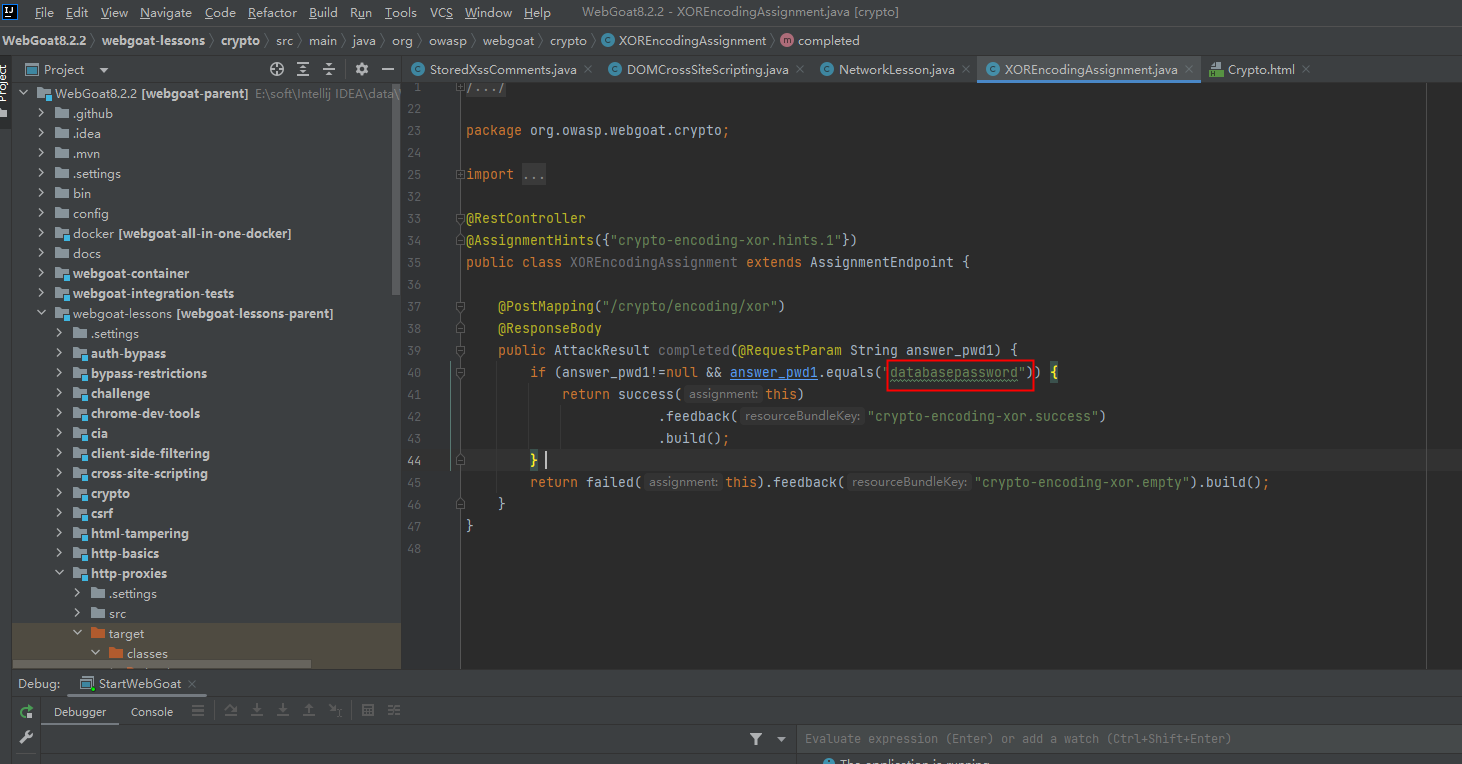1462x764 pixels.
Task: Switch to the Console tab
Action: (152, 711)
